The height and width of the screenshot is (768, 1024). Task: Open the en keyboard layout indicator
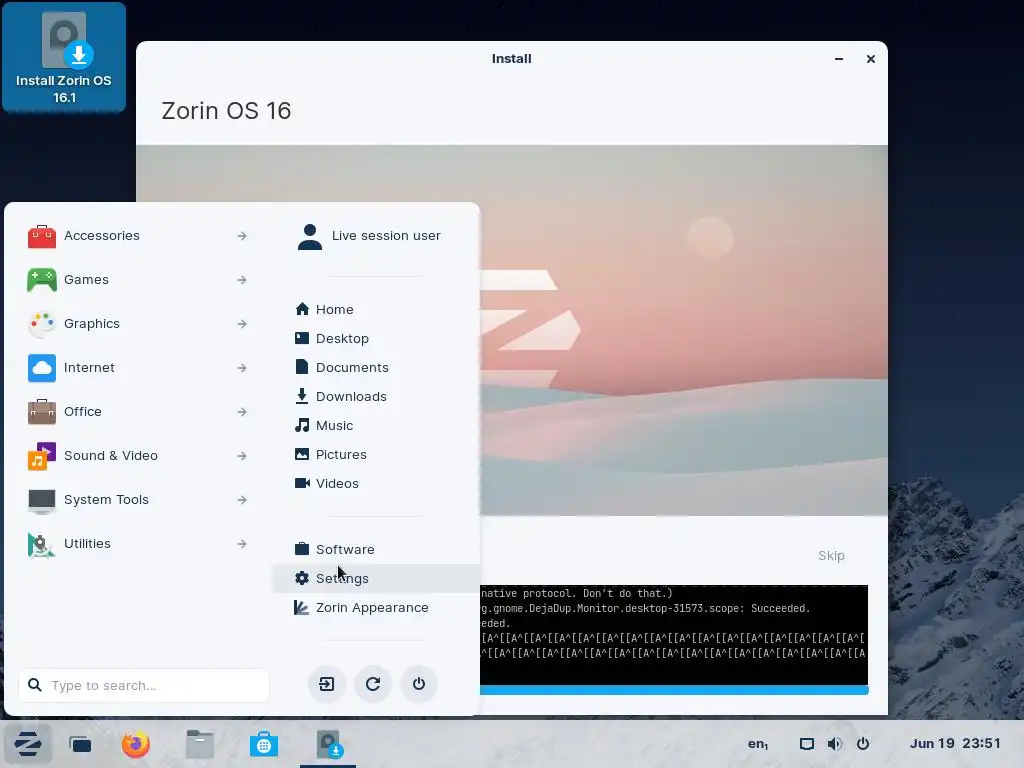(758, 744)
